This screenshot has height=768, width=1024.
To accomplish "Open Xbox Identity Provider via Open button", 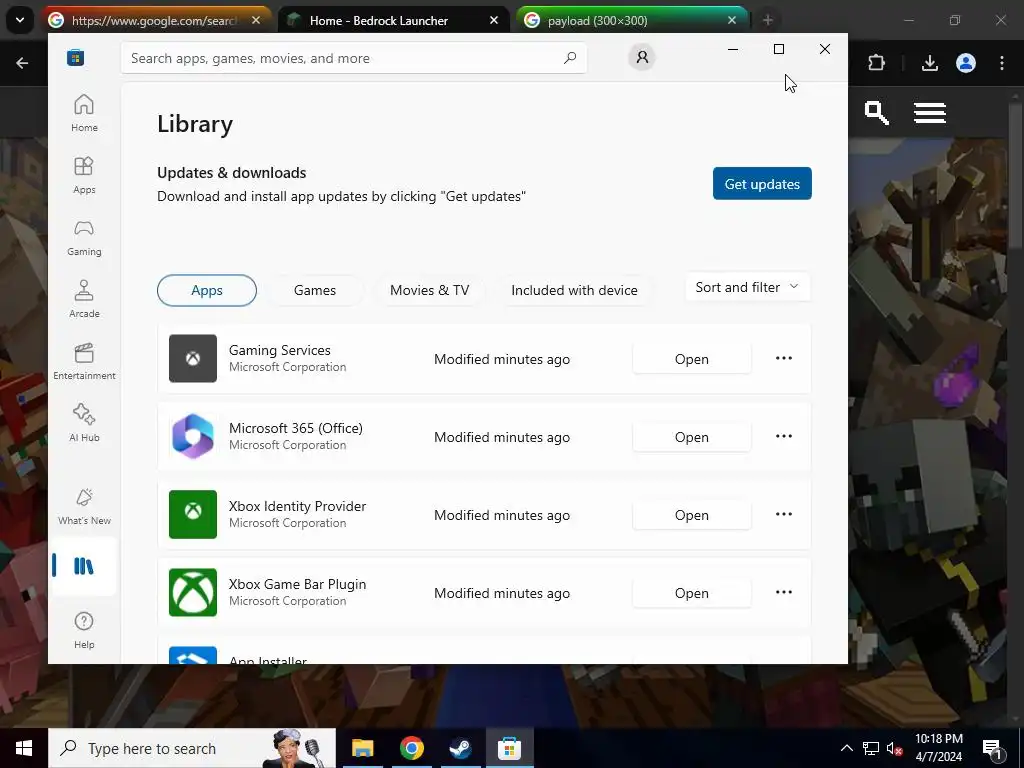I will (x=692, y=515).
